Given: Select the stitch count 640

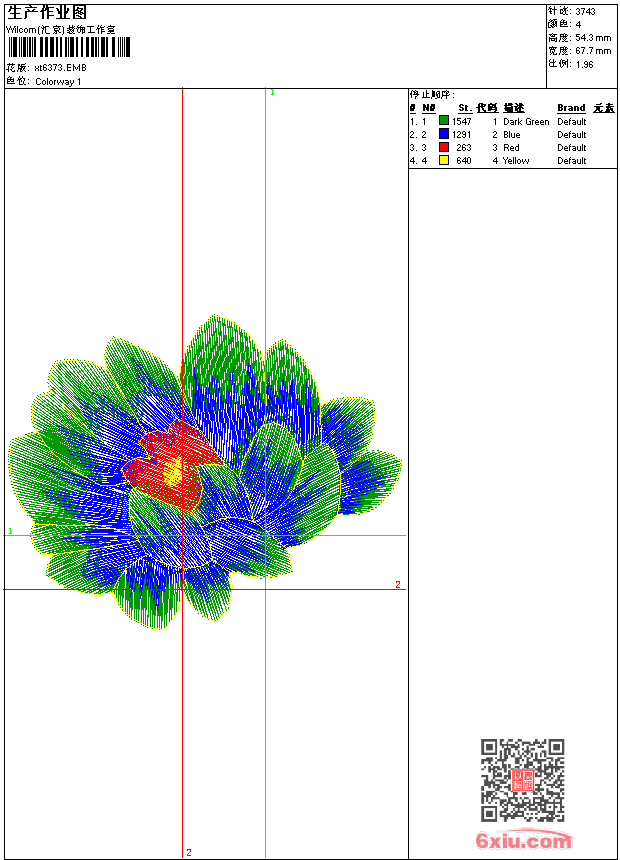Looking at the screenshot, I should coord(464,161).
